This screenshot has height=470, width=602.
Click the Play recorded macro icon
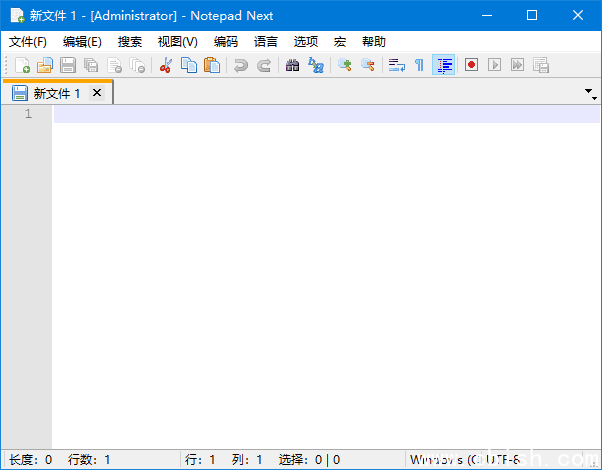[494, 65]
